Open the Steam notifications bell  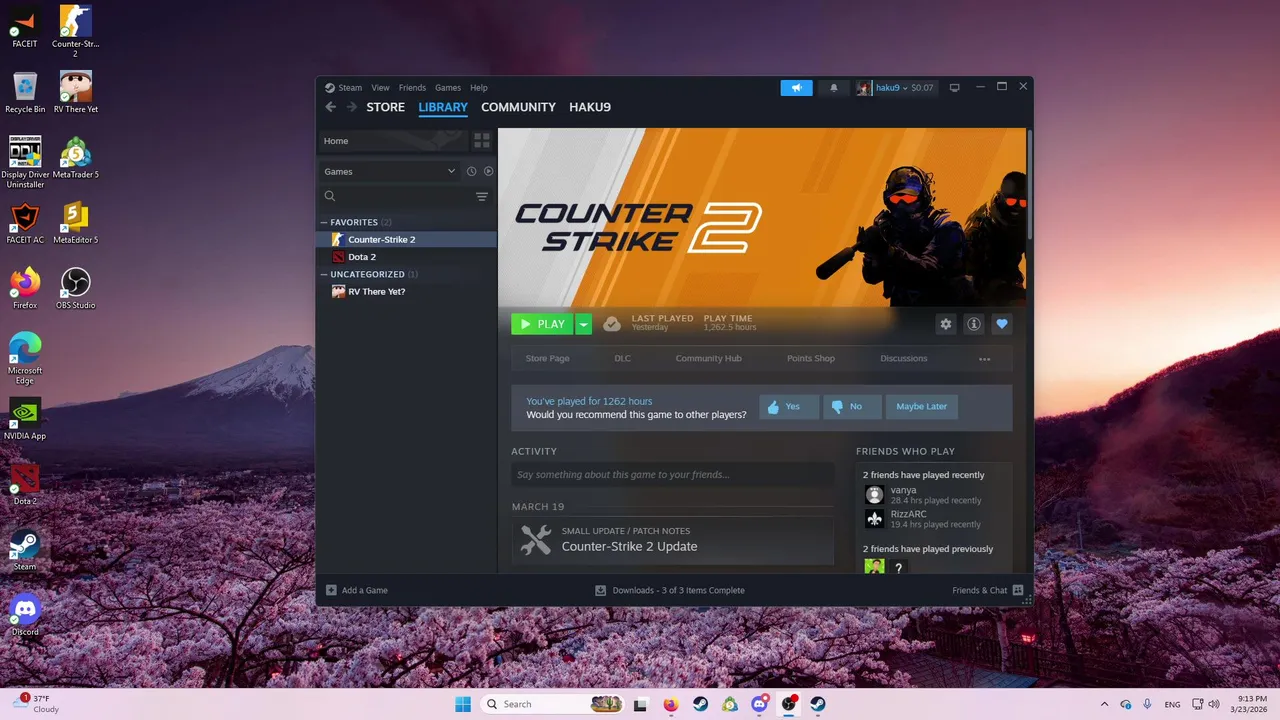click(x=834, y=88)
